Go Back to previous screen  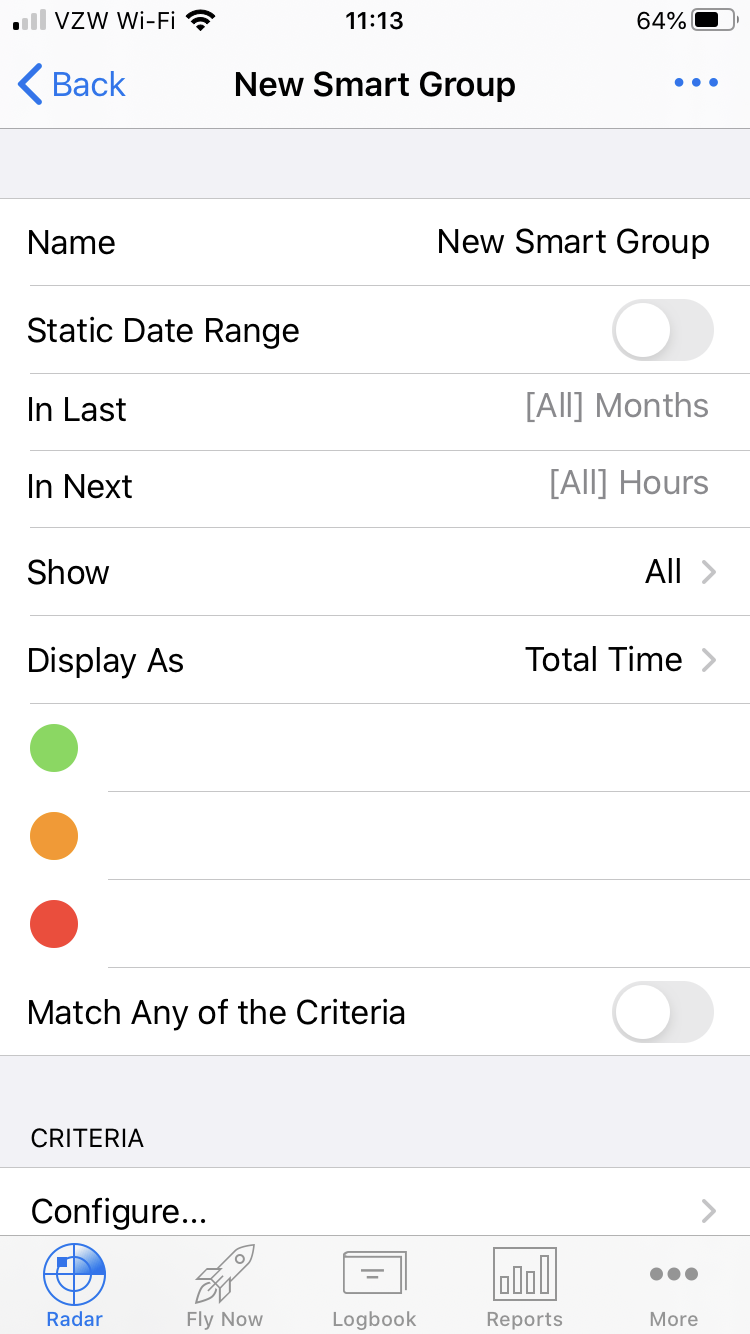[x=72, y=84]
